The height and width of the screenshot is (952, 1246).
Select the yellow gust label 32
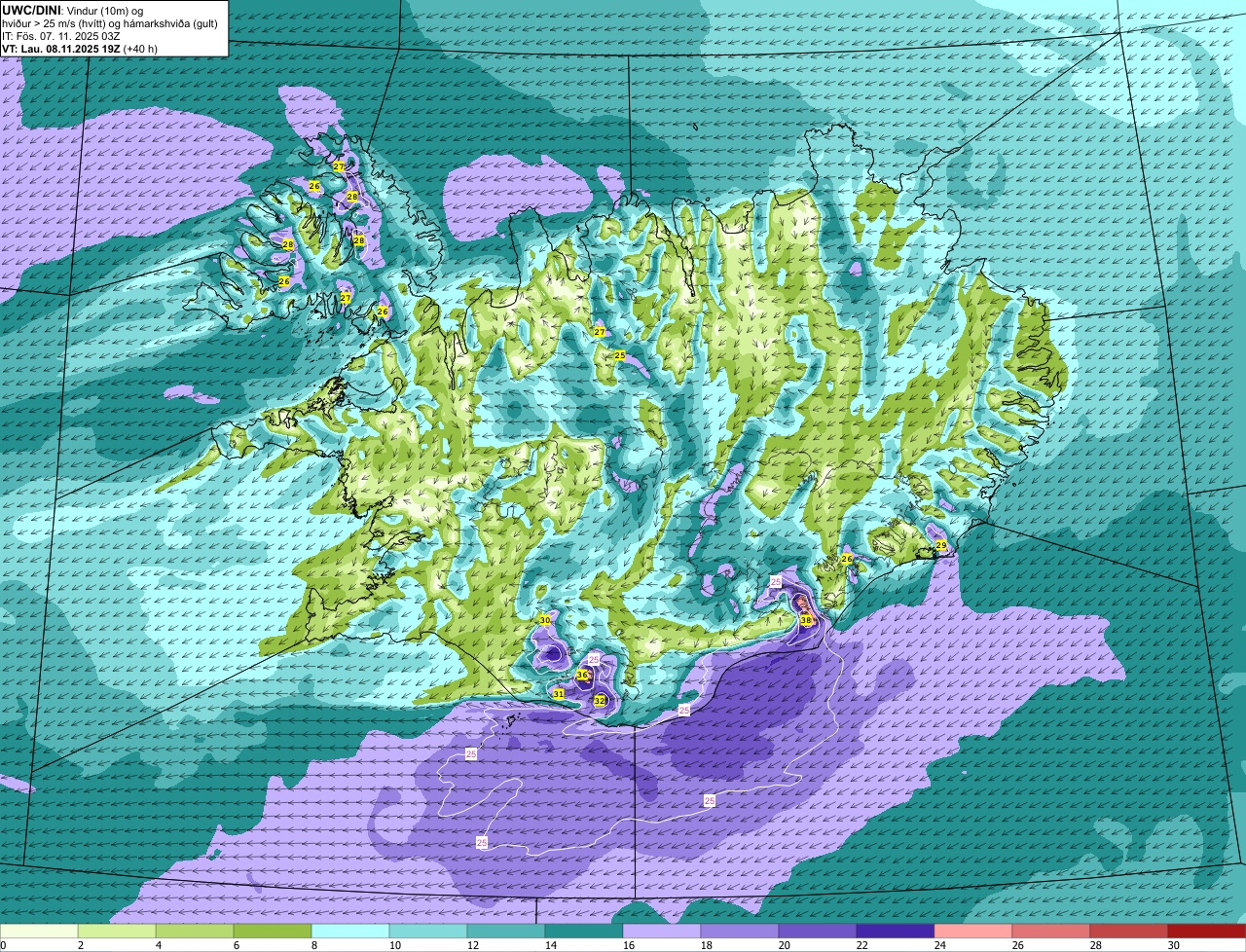pos(600,700)
